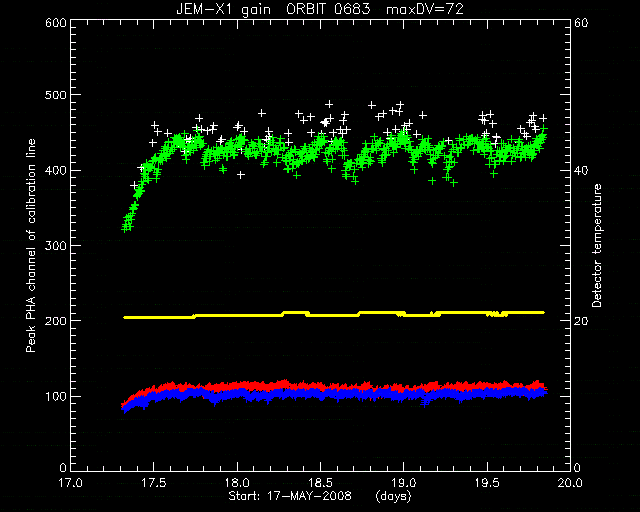Click the left axis label 'Peak PHA channel of calibration line'

pyautogui.click(x=31, y=245)
